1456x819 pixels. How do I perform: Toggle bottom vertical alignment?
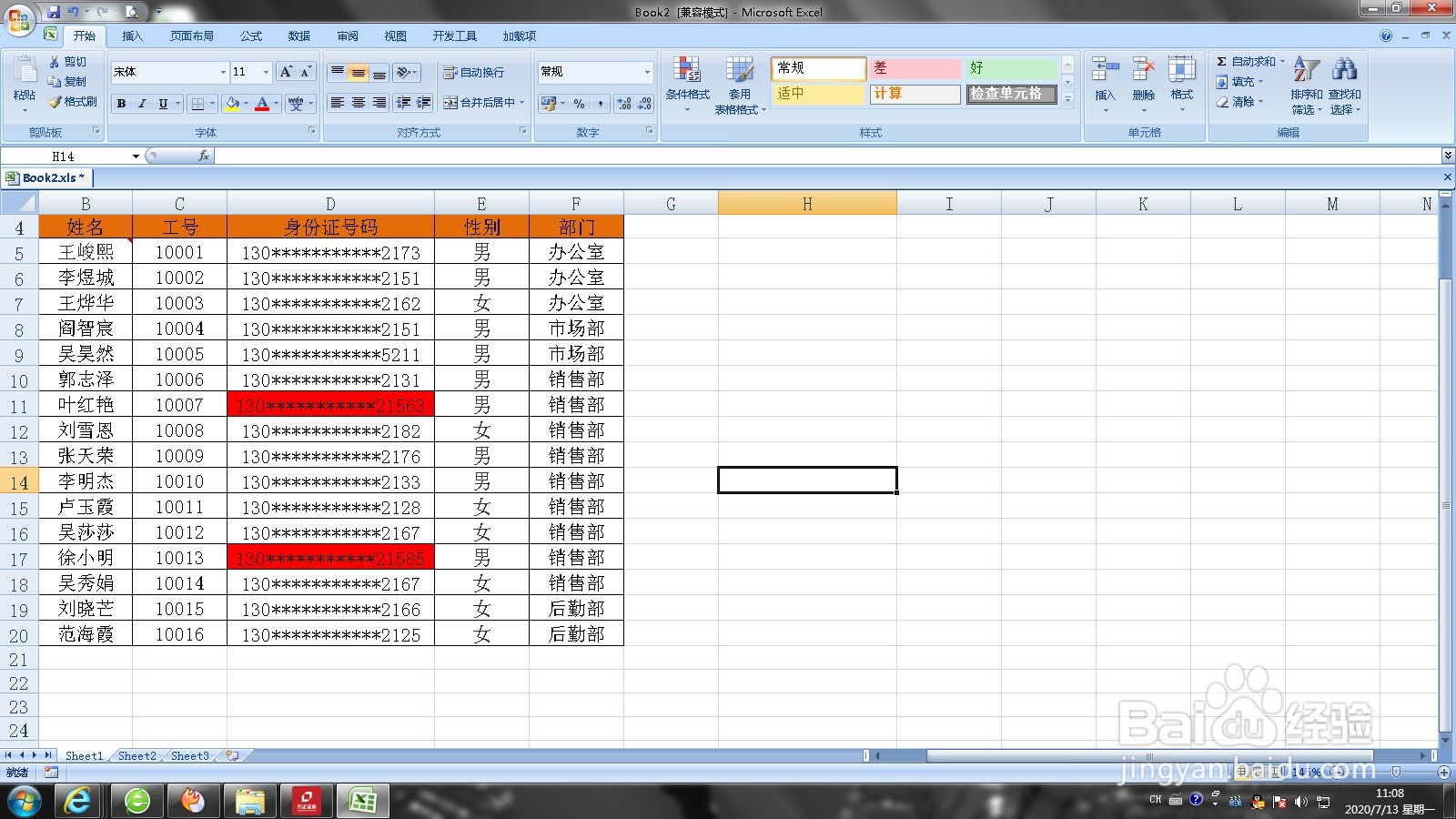(379, 72)
